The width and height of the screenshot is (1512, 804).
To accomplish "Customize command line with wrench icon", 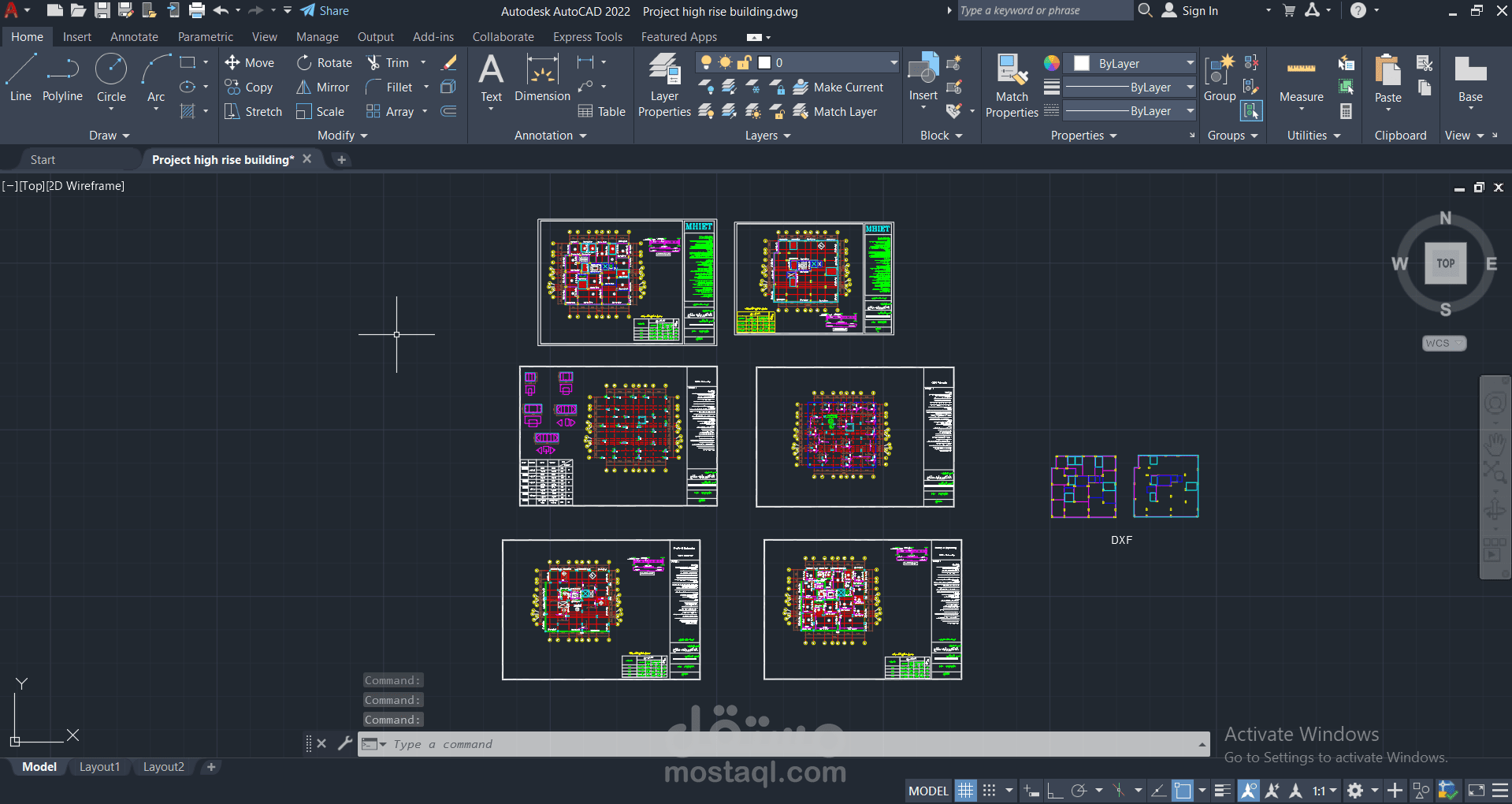I will pyautogui.click(x=344, y=743).
